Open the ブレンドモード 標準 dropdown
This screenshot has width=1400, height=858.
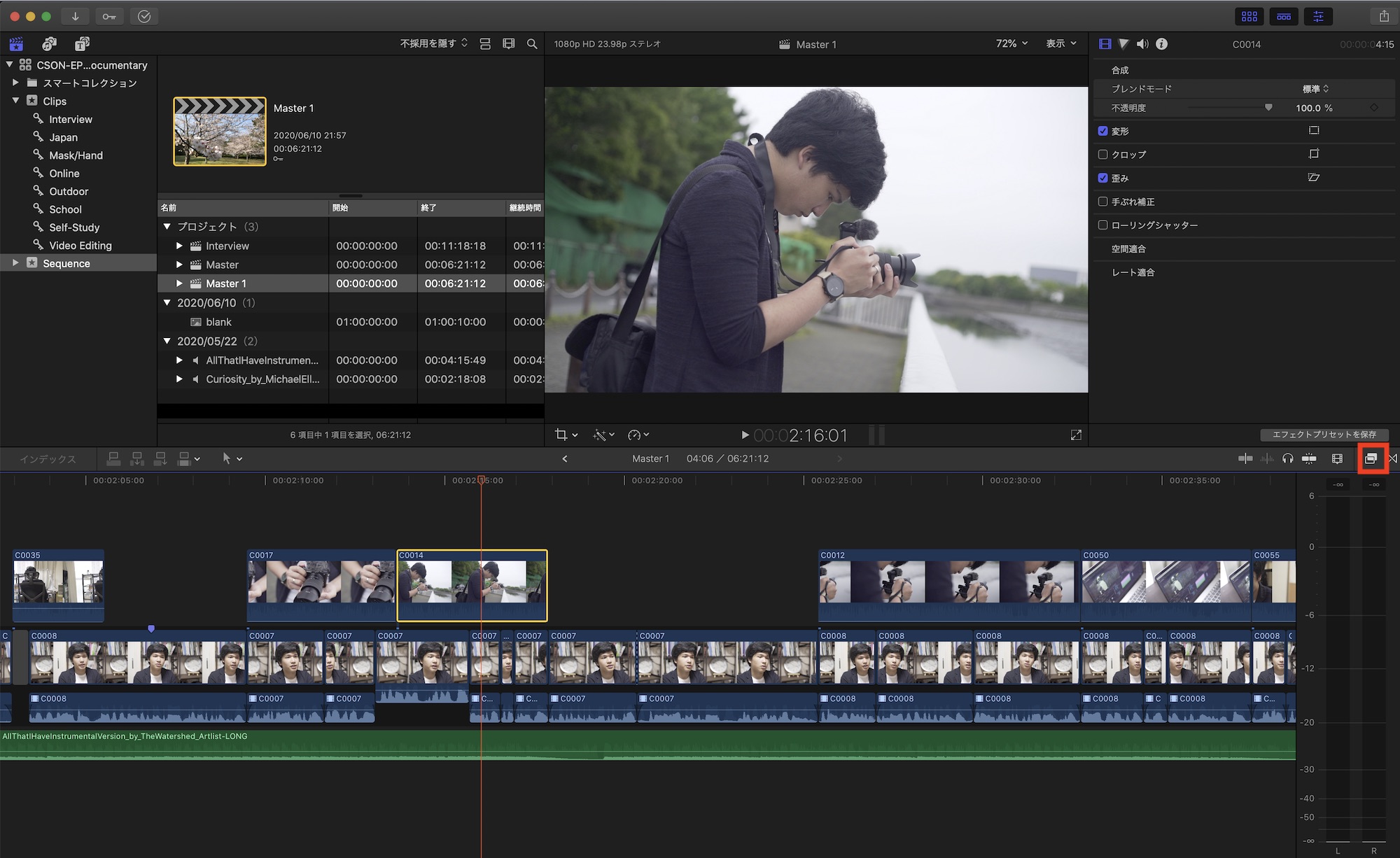[x=1315, y=89]
